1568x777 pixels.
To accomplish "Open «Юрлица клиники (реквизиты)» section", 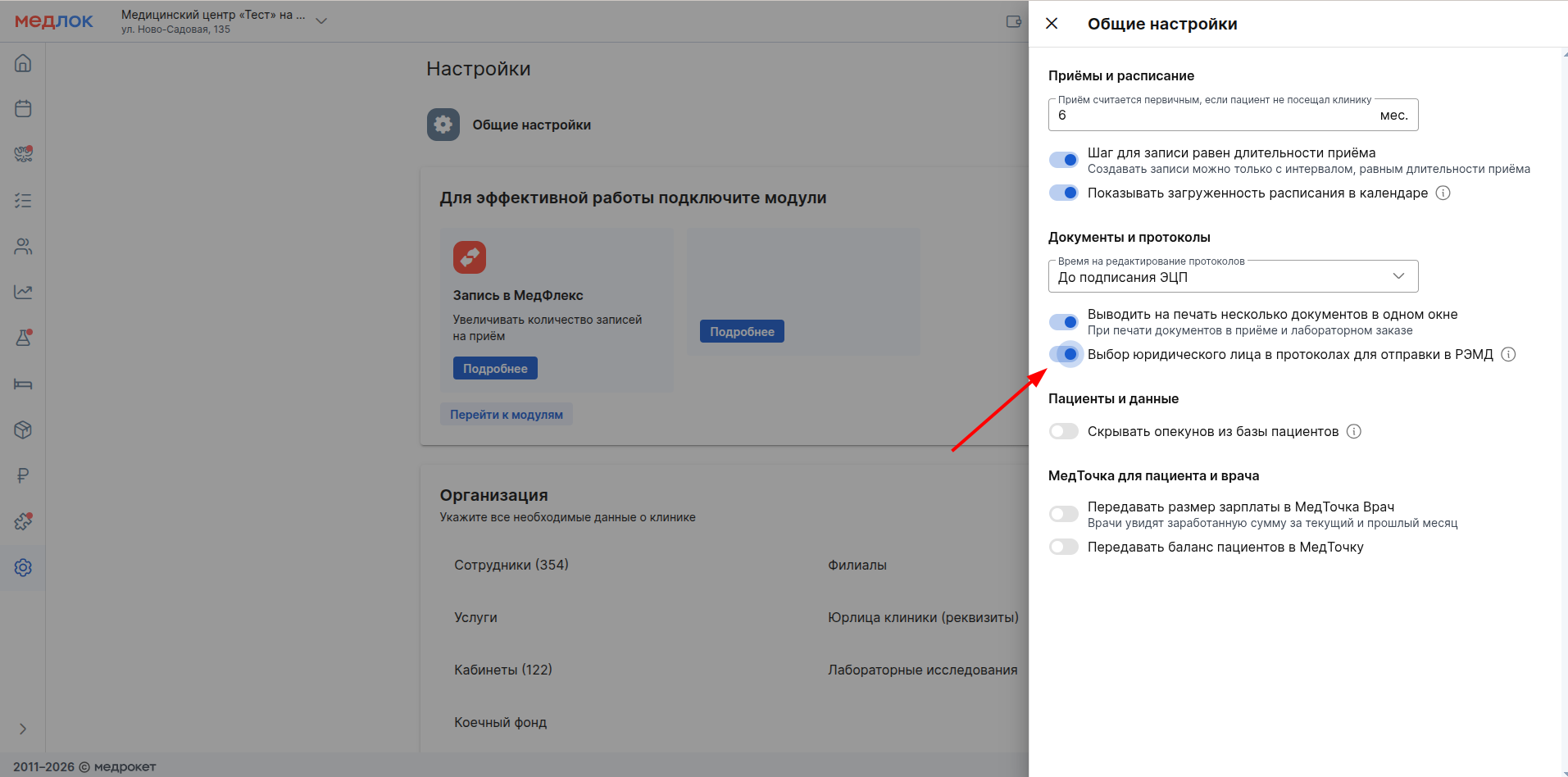I will pos(923,617).
